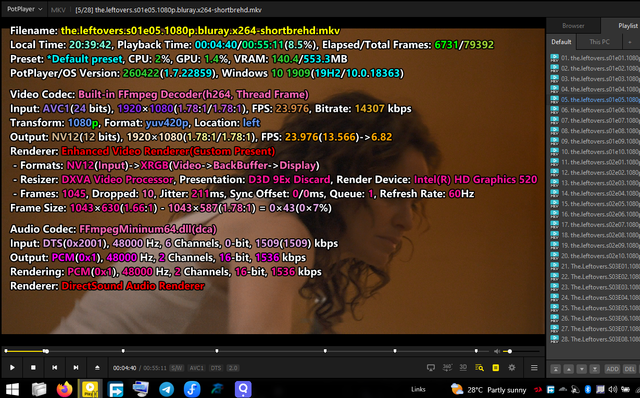Image resolution: width=640 pixels, height=398 pixels.
Task: Click the Open file eject icon
Action: click(97, 367)
